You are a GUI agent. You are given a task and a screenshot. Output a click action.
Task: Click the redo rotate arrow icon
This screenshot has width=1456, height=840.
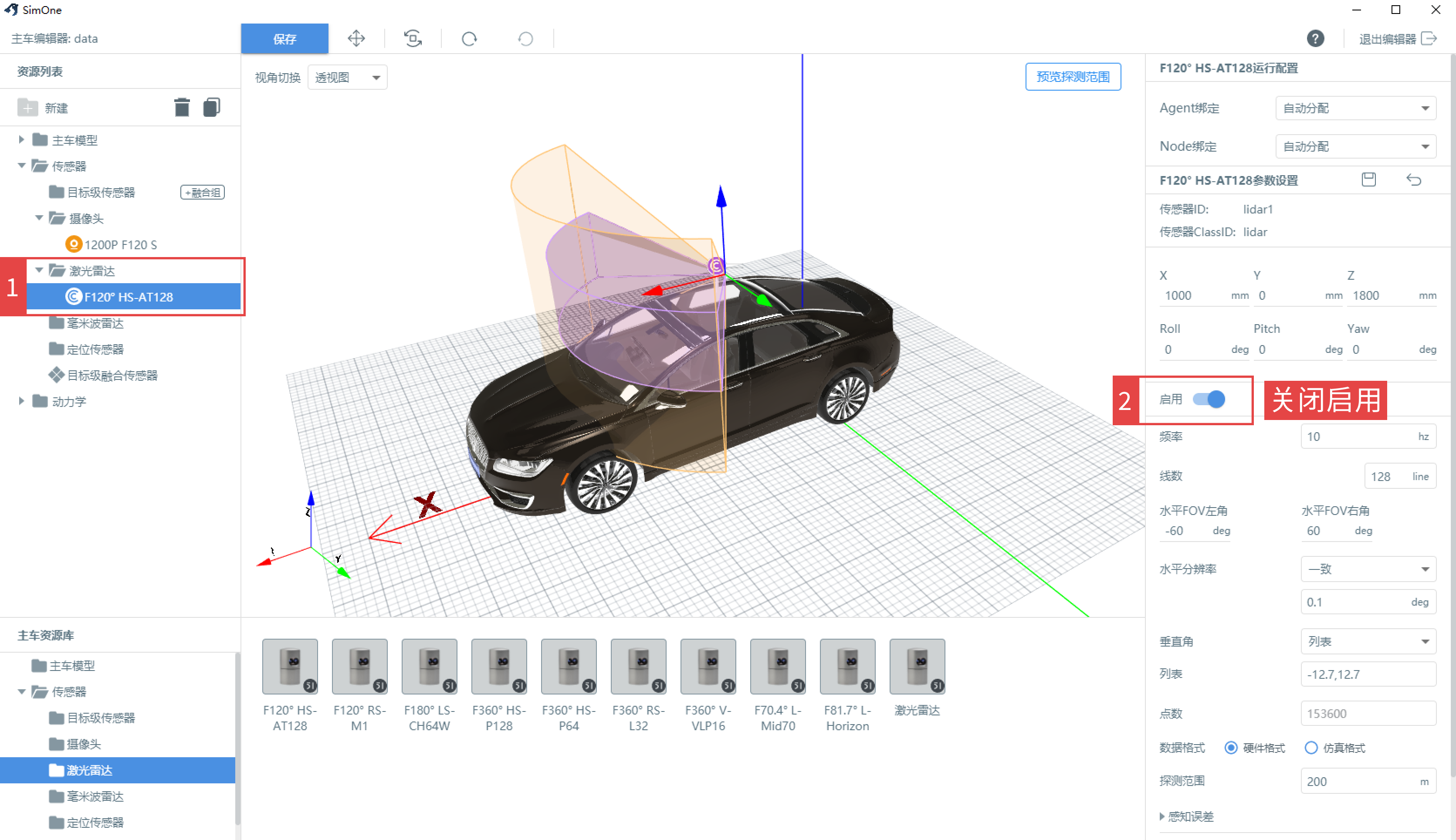pyautogui.click(x=469, y=39)
